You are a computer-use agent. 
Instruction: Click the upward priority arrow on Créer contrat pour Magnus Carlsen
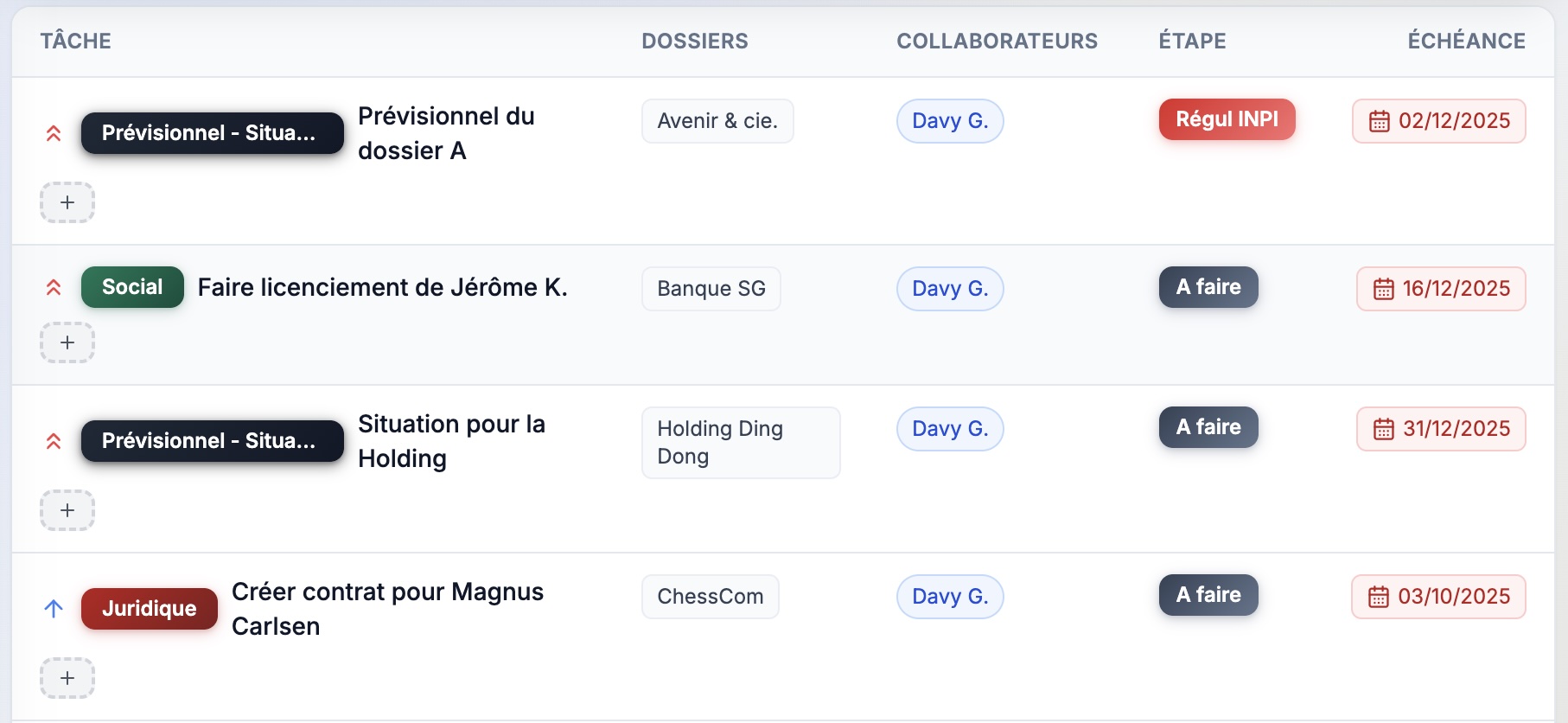53,609
